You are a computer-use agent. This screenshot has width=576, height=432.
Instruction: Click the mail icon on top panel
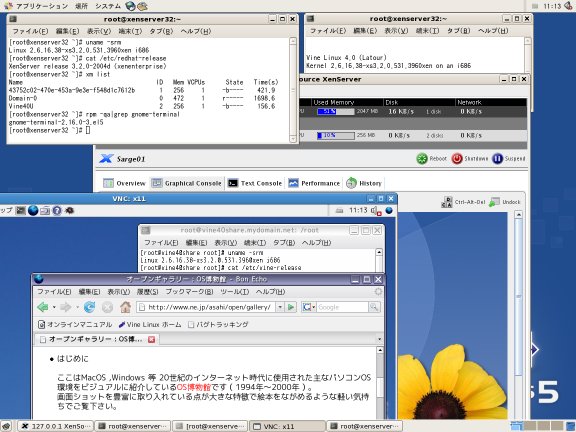142,6
